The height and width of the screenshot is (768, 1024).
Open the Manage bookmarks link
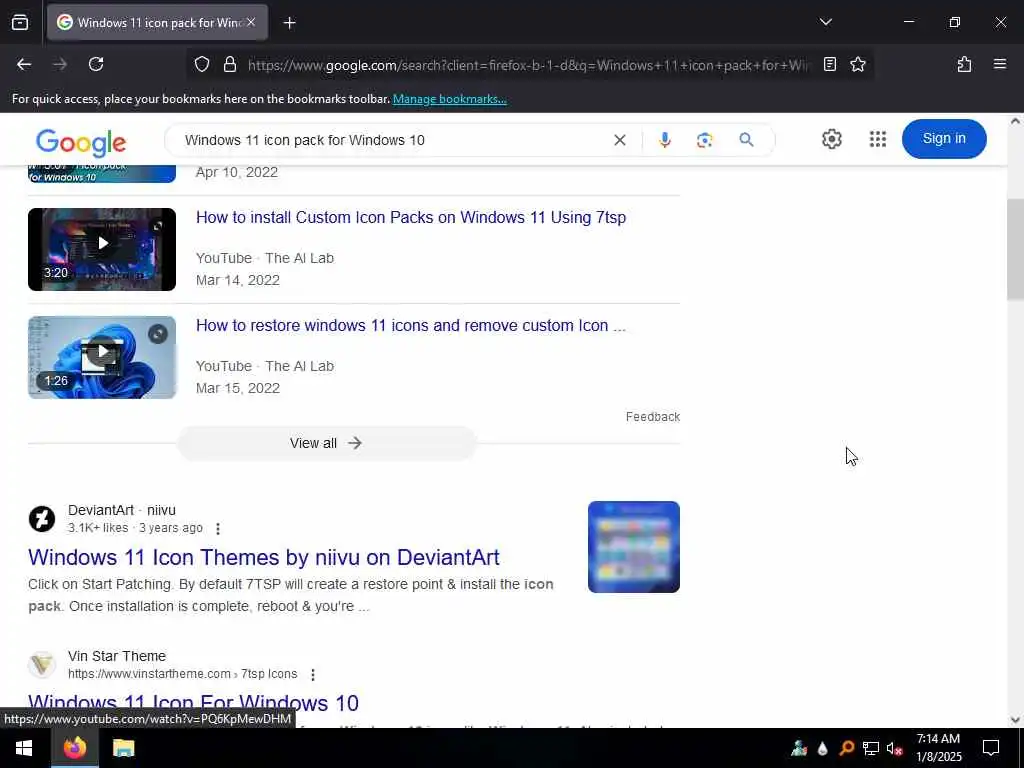(449, 99)
